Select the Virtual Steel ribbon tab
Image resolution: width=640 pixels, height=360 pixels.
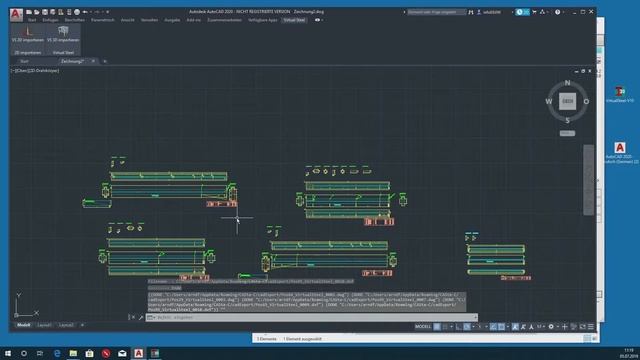click(294, 20)
